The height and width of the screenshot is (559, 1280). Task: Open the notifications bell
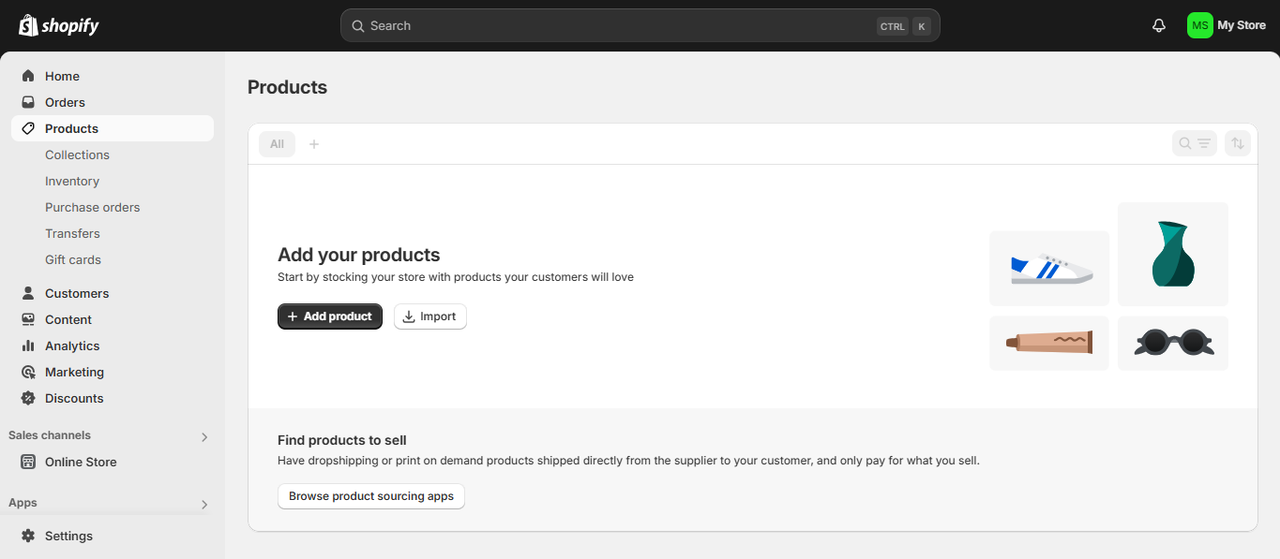click(x=1159, y=26)
